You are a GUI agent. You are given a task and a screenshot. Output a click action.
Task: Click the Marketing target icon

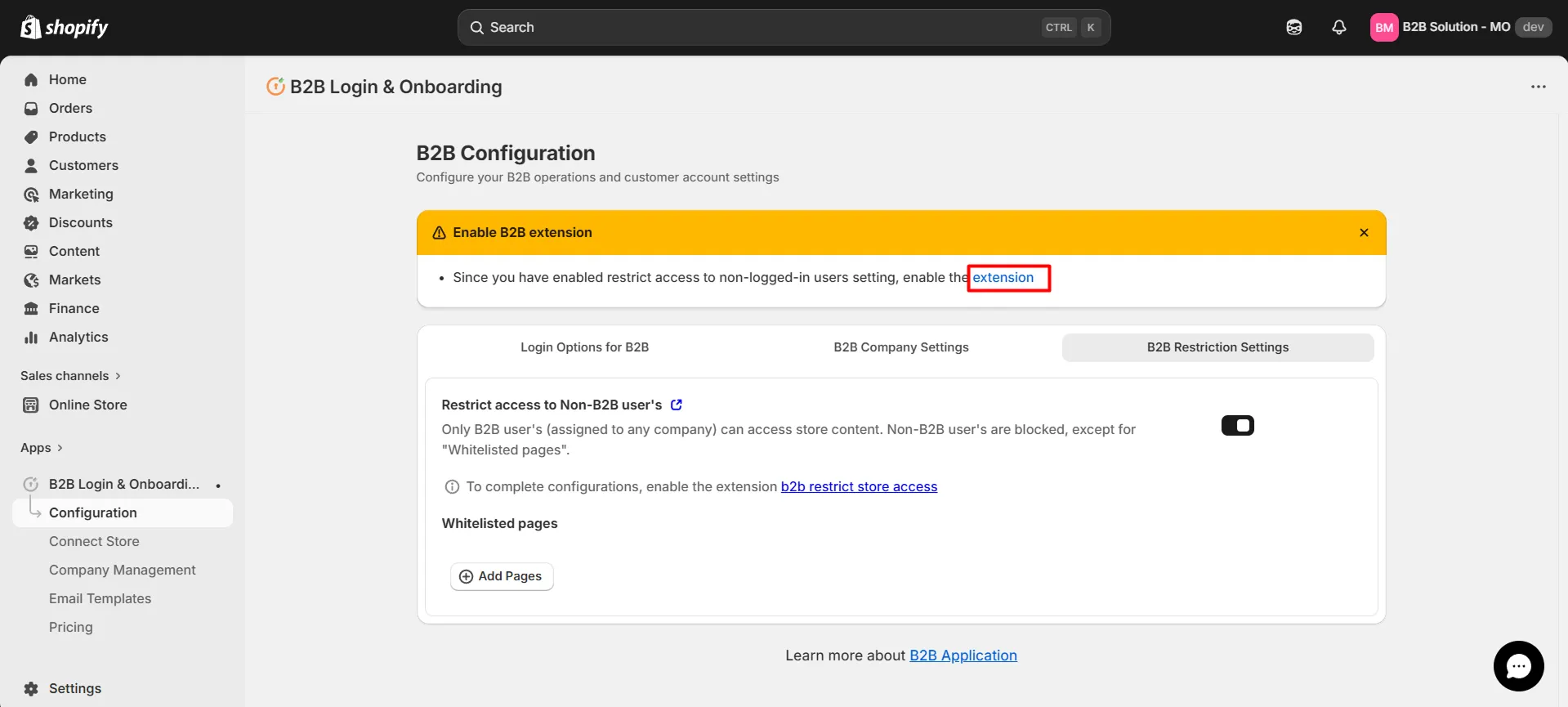[x=31, y=194]
